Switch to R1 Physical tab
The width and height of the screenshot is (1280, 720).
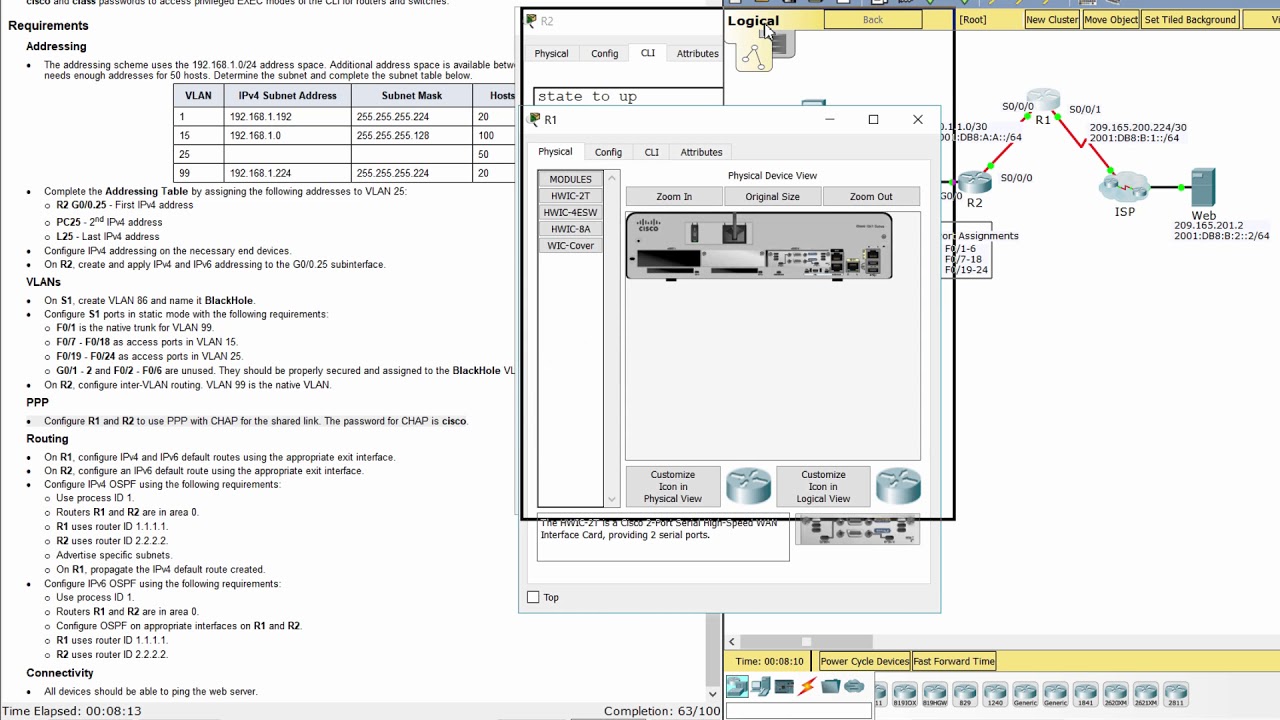555,152
